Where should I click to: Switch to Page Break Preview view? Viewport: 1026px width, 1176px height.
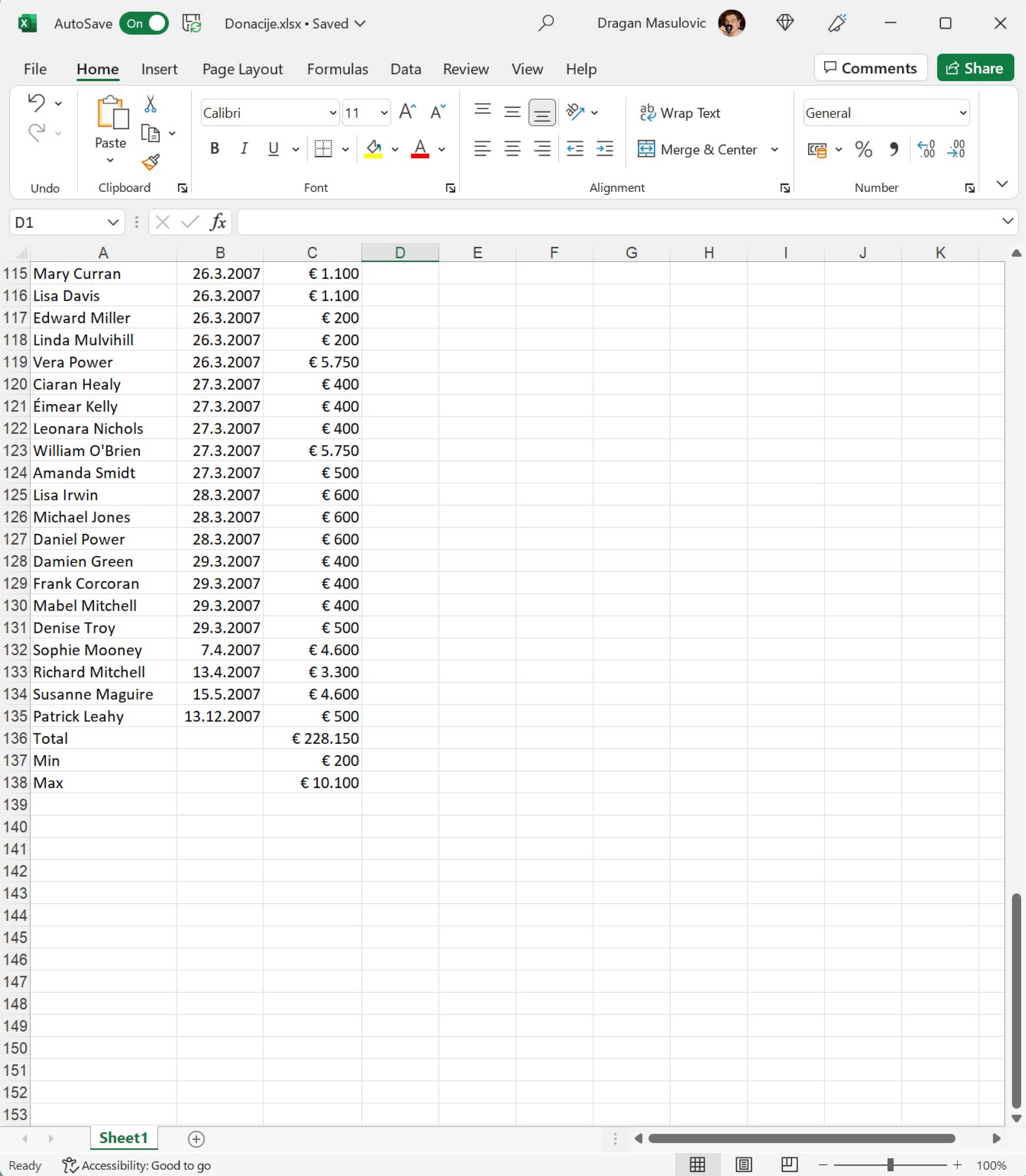789,1164
